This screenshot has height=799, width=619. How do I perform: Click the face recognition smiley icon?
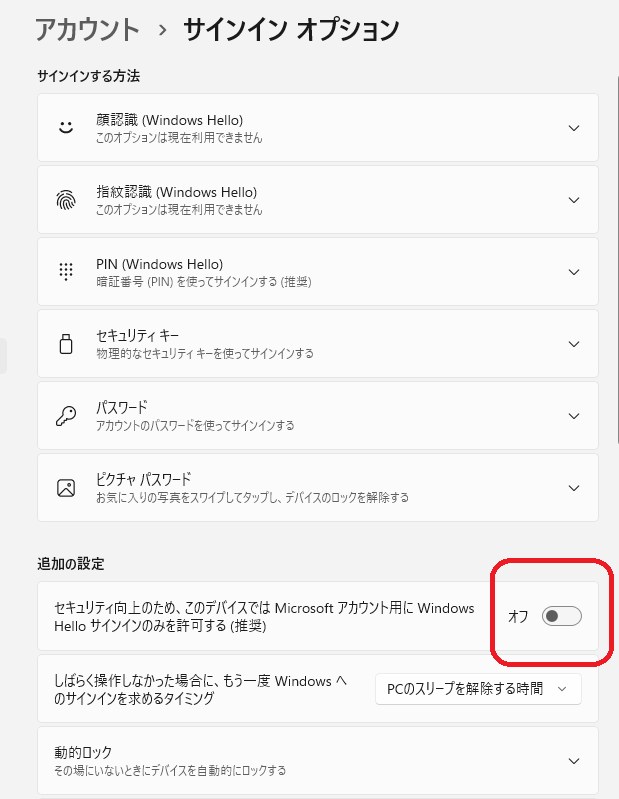66,127
